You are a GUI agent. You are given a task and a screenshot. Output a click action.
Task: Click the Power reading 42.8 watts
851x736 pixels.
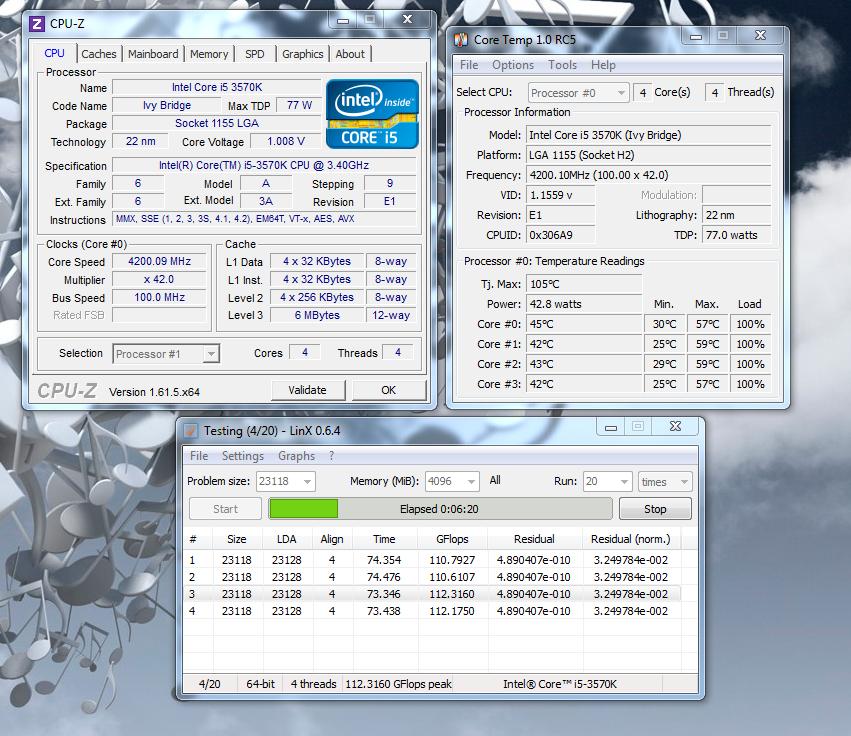(584, 304)
